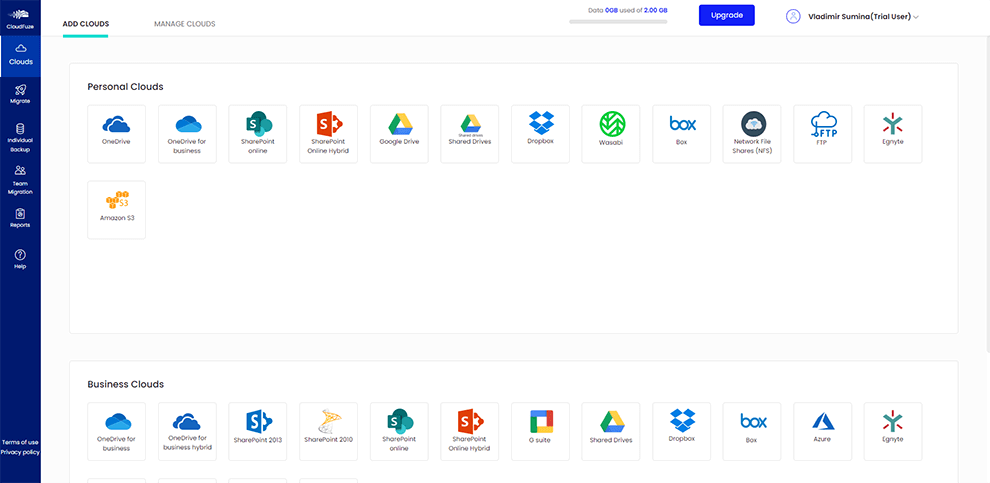This screenshot has height=483, width=990.
Task: Open Team Migration in sidebar
Action: coord(20,180)
